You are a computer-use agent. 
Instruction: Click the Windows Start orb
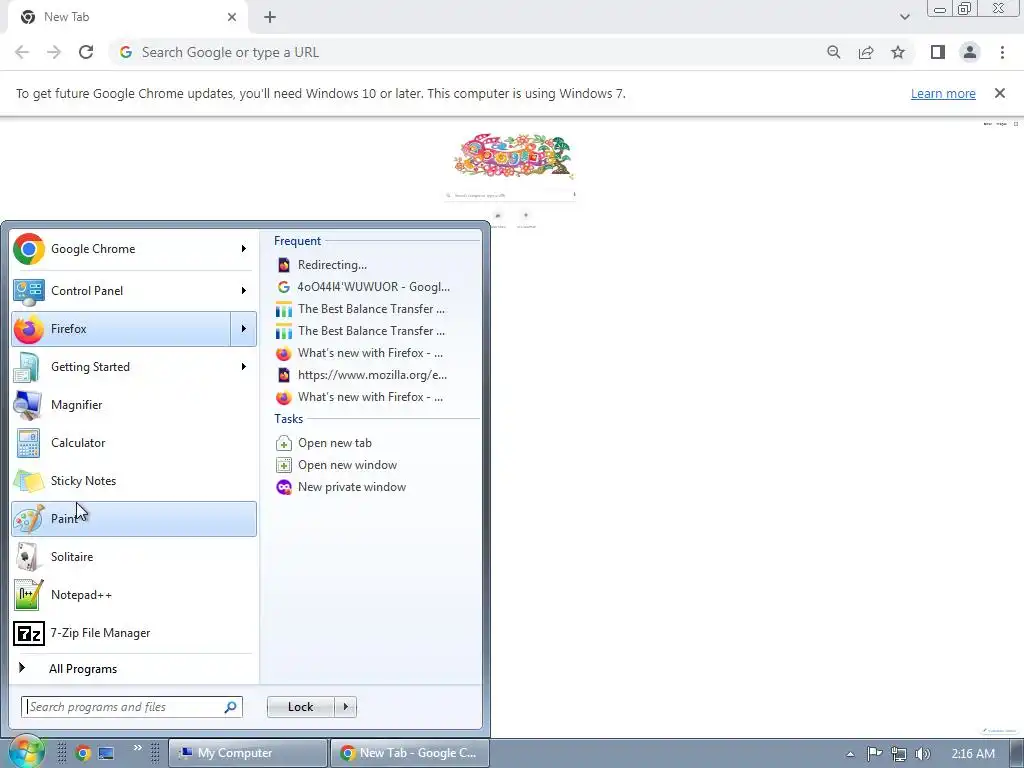[x=25, y=752]
